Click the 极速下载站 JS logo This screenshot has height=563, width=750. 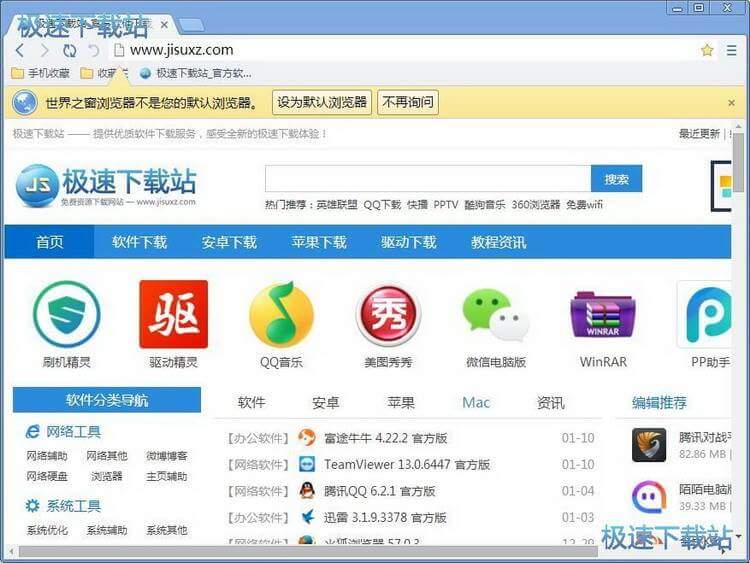[x=106, y=186]
